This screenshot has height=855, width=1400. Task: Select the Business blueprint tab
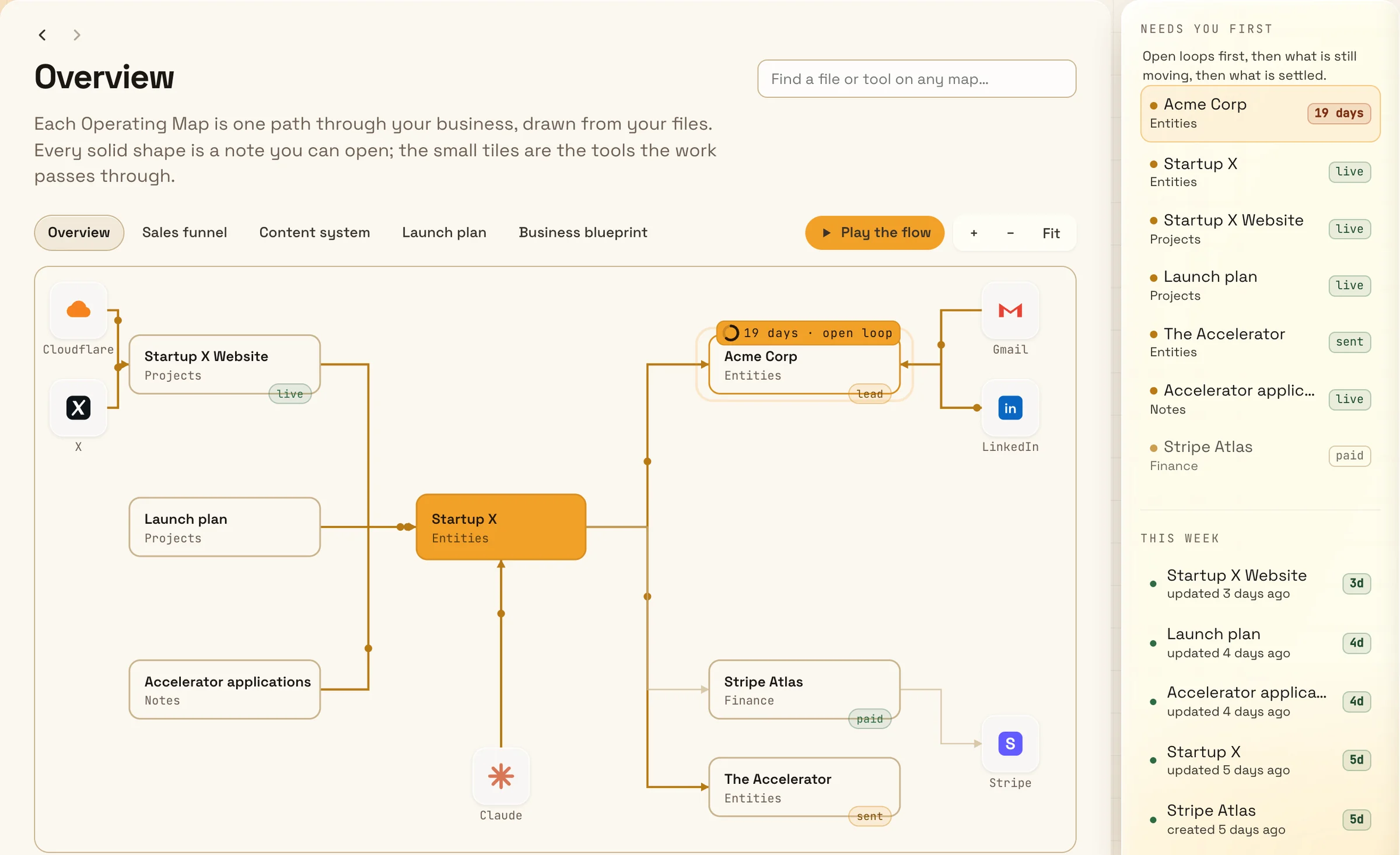tap(583, 233)
